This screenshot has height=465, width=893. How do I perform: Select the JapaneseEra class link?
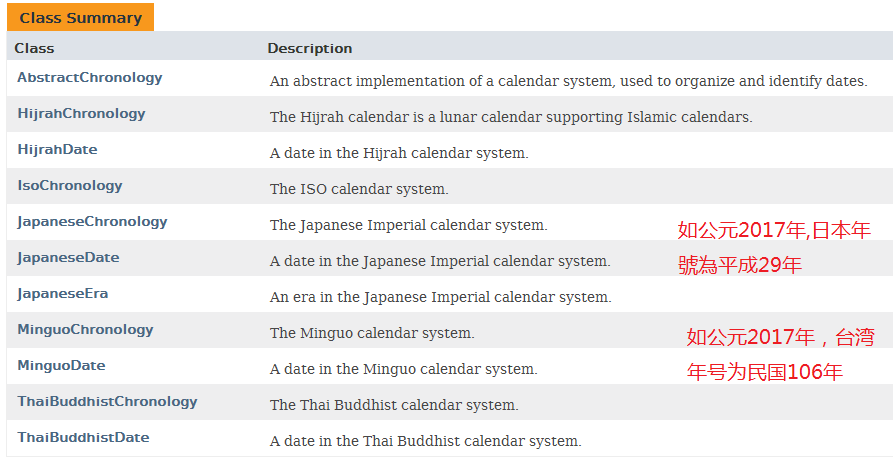(x=62, y=293)
